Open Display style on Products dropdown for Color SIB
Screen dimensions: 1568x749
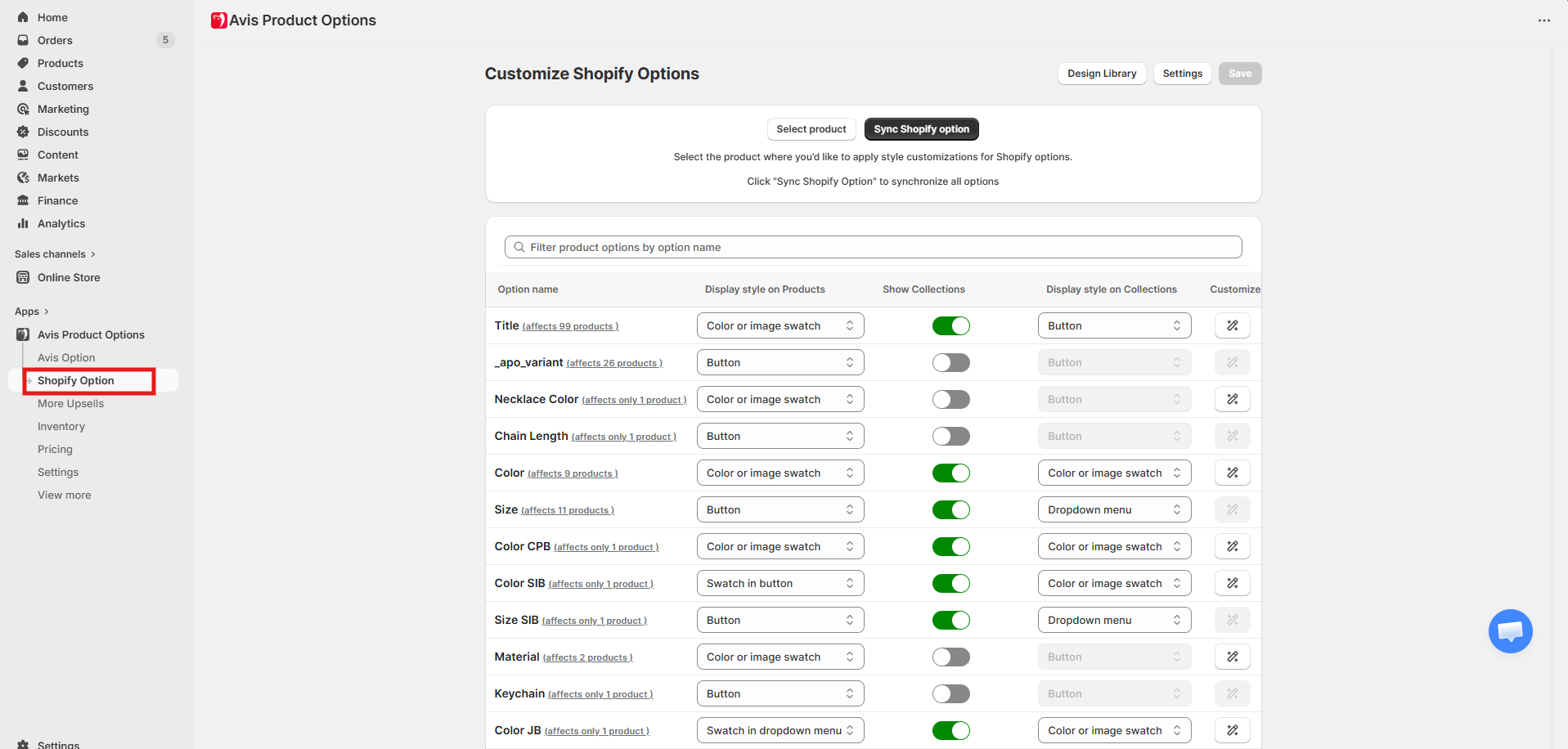[x=780, y=583]
